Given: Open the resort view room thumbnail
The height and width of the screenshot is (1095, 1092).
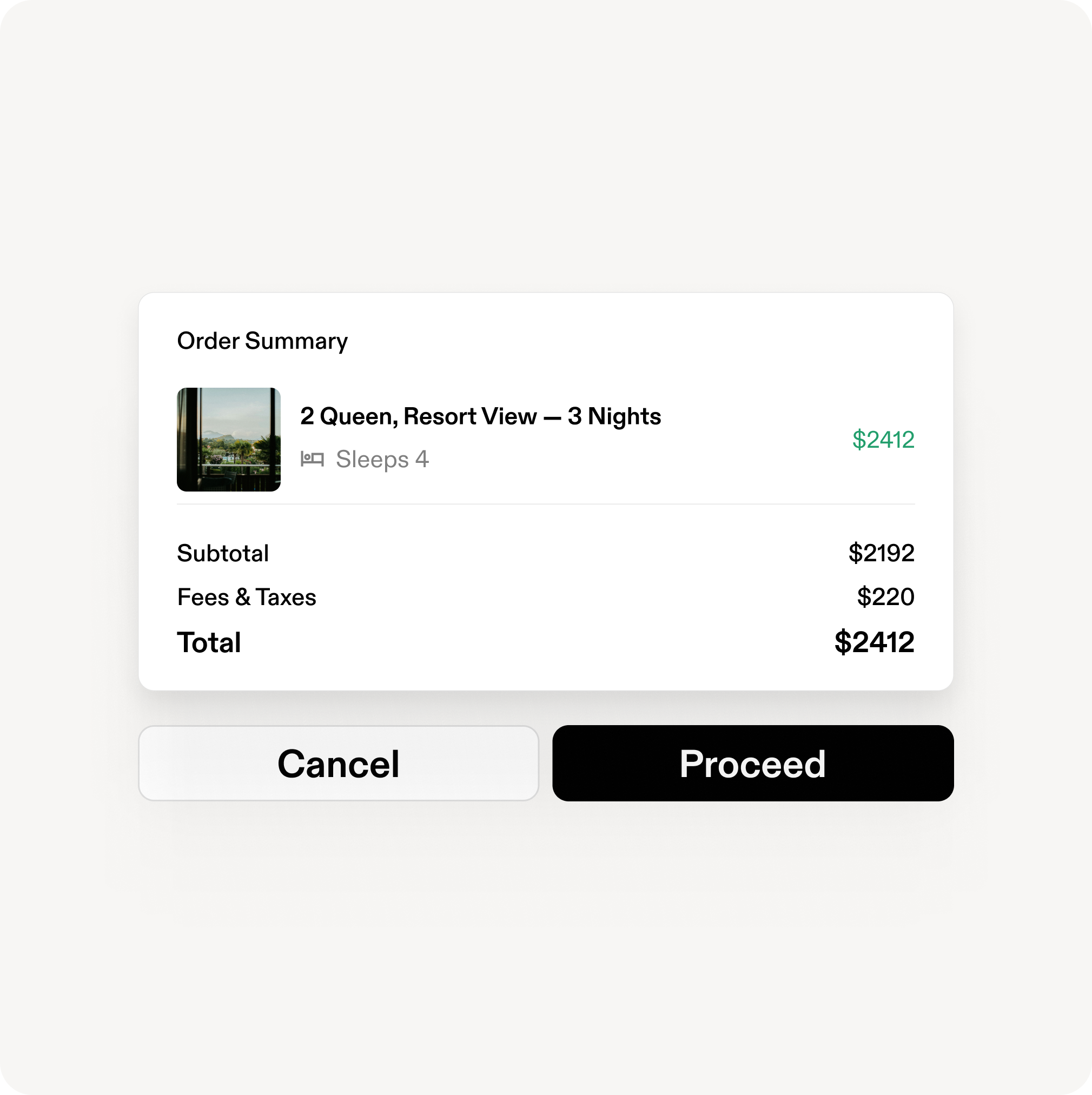Looking at the screenshot, I should coord(228,439).
